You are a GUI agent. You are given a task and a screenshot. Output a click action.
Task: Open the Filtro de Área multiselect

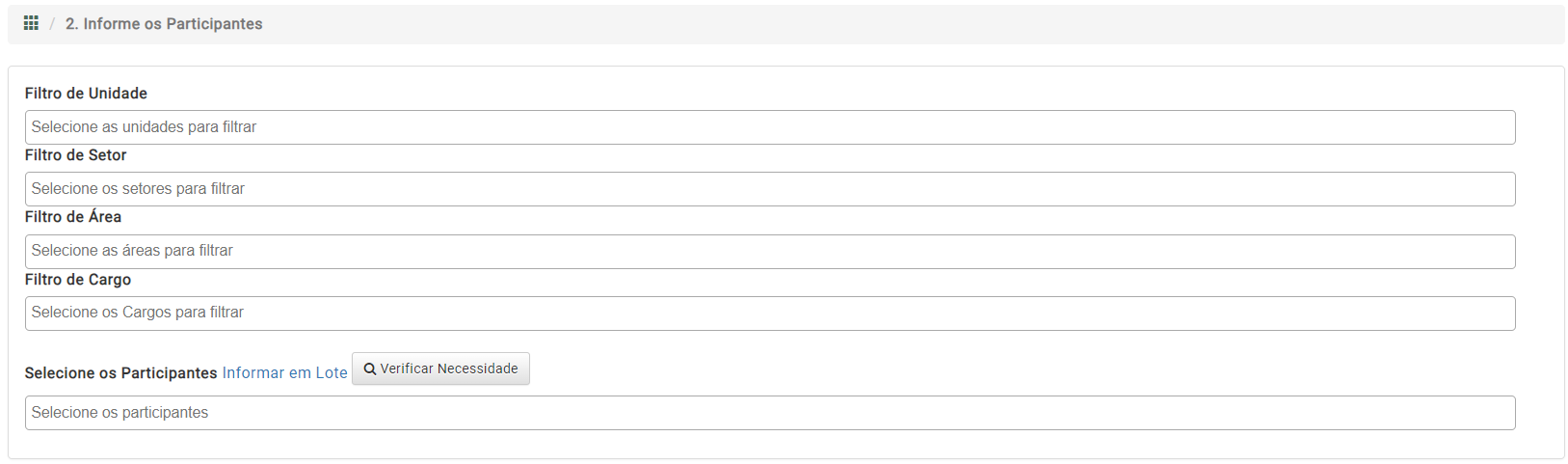pyautogui.click(x=770, y=251)
